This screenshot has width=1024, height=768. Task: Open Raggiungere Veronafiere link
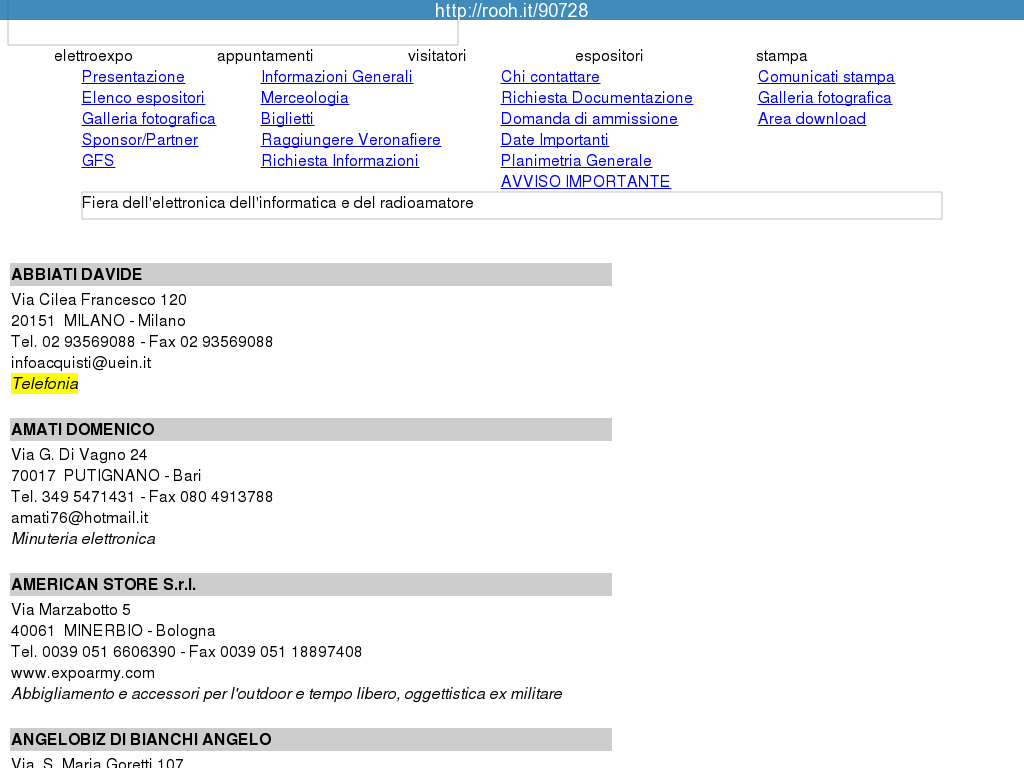(350, 140)
